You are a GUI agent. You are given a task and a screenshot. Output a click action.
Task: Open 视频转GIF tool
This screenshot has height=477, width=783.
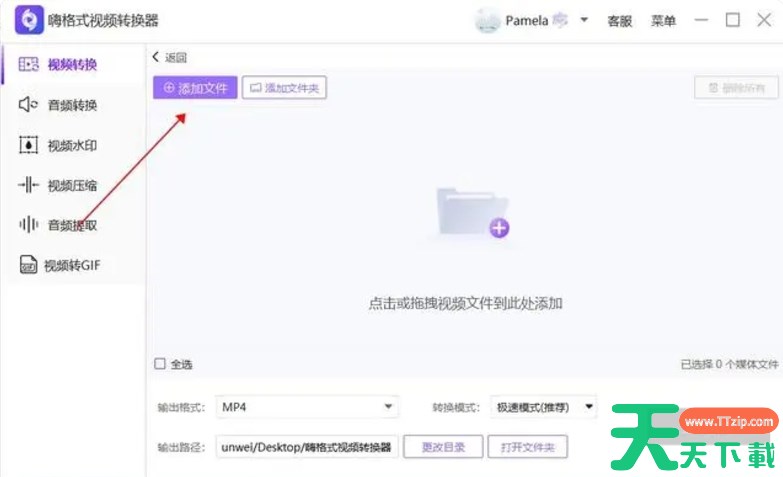click(60, 265)
